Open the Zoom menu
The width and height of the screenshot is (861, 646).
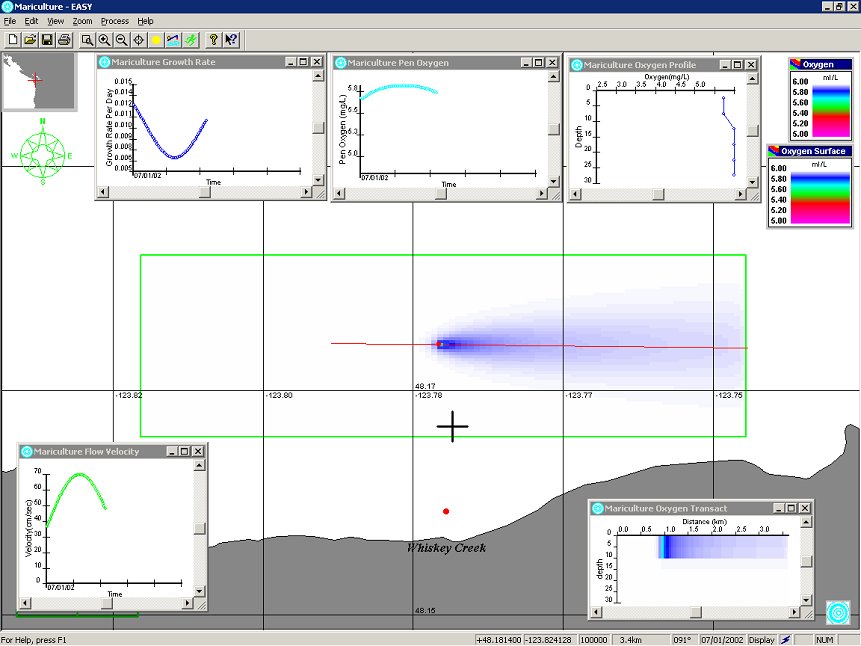coord(82,21)
